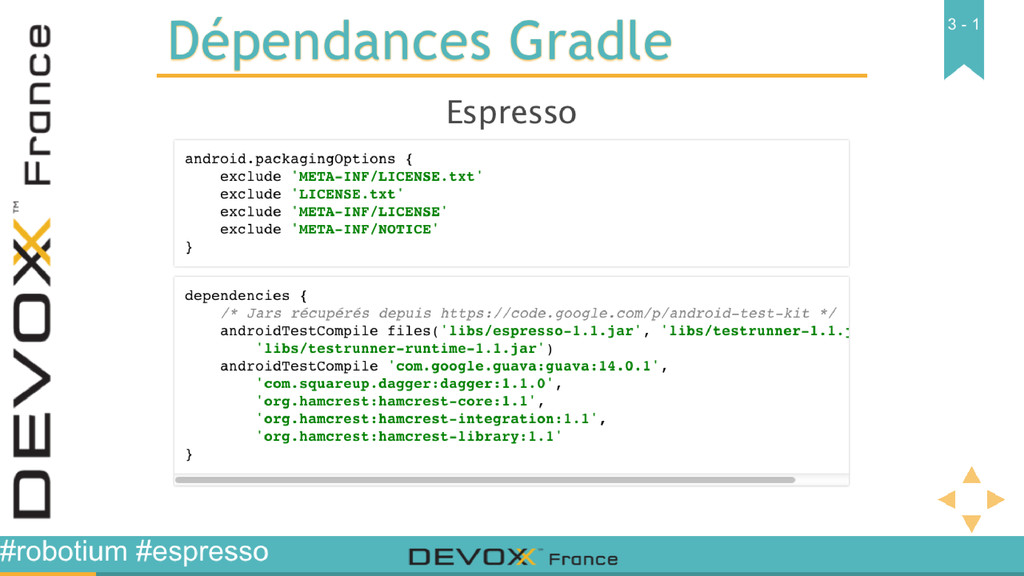Screen dimensions: 1024x576
Task: Click the Jars récupérés comment line
Action: click(x=528, y=313)
